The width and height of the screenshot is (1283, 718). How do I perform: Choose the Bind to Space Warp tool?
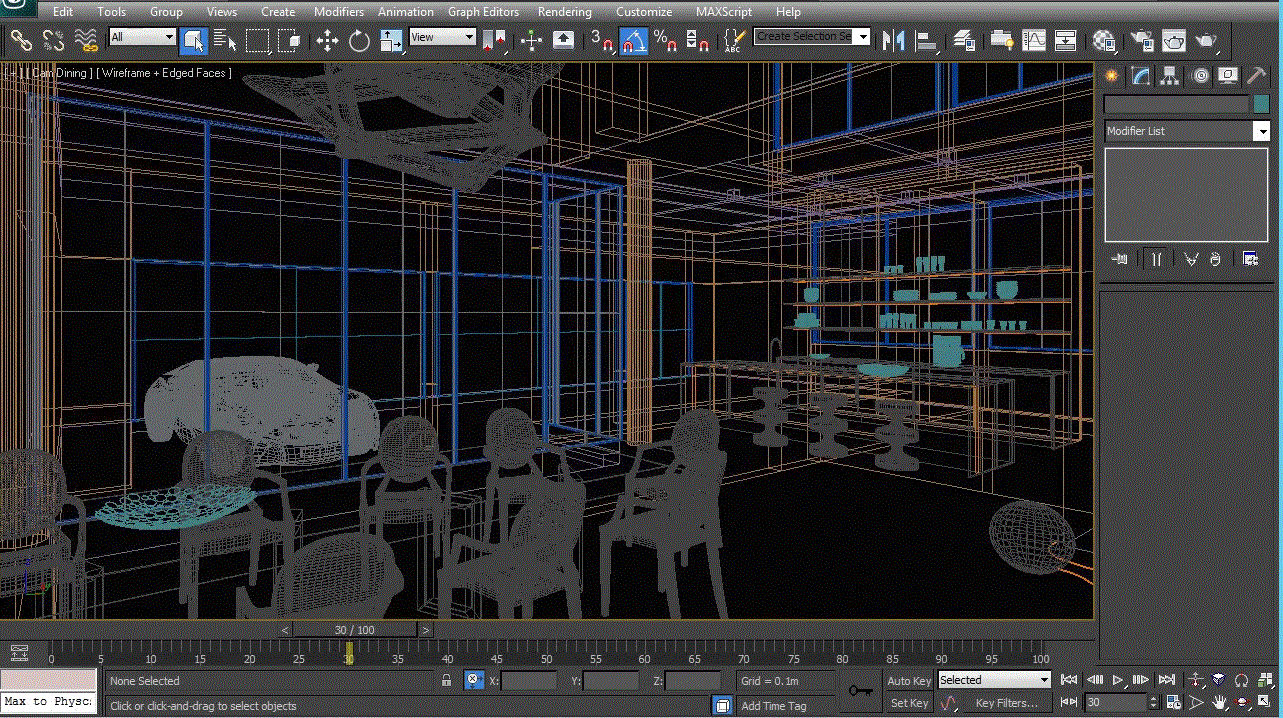click(x=86, y=40)
